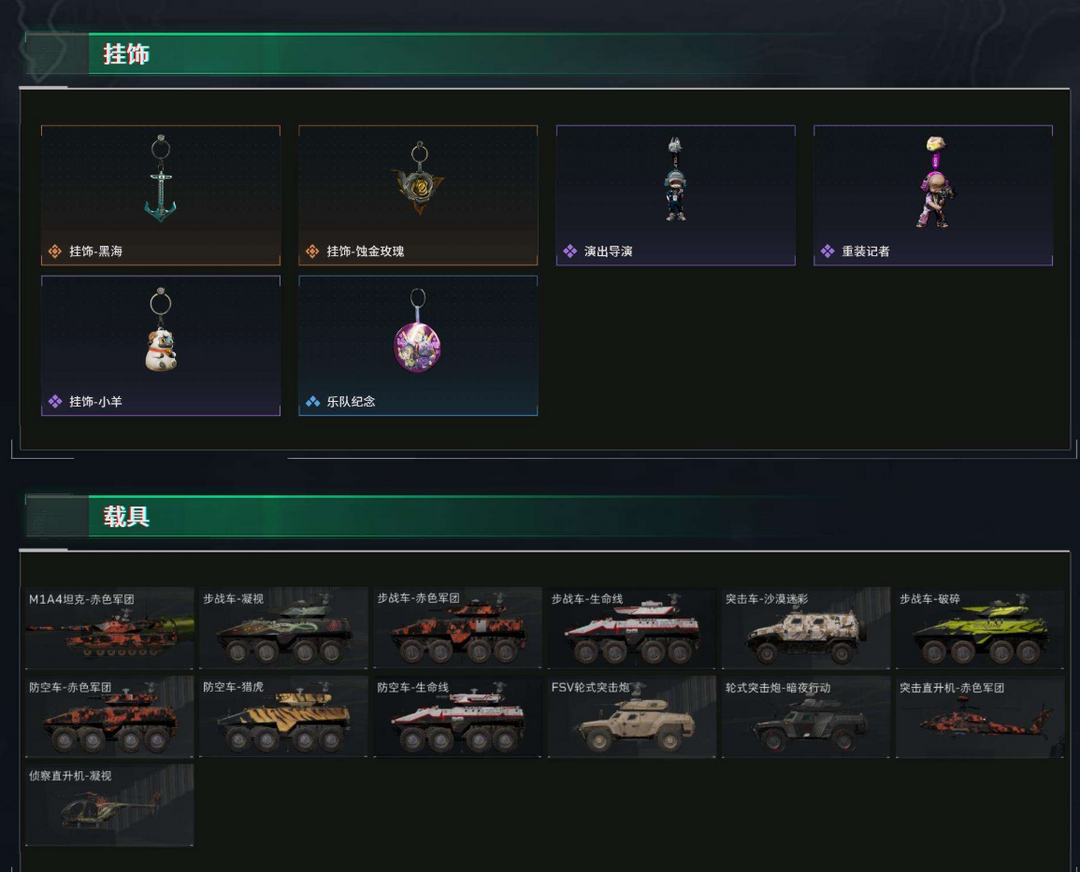
Task: Choose the 步战车-生命线 vehicle skin
Action: (632, 628)
